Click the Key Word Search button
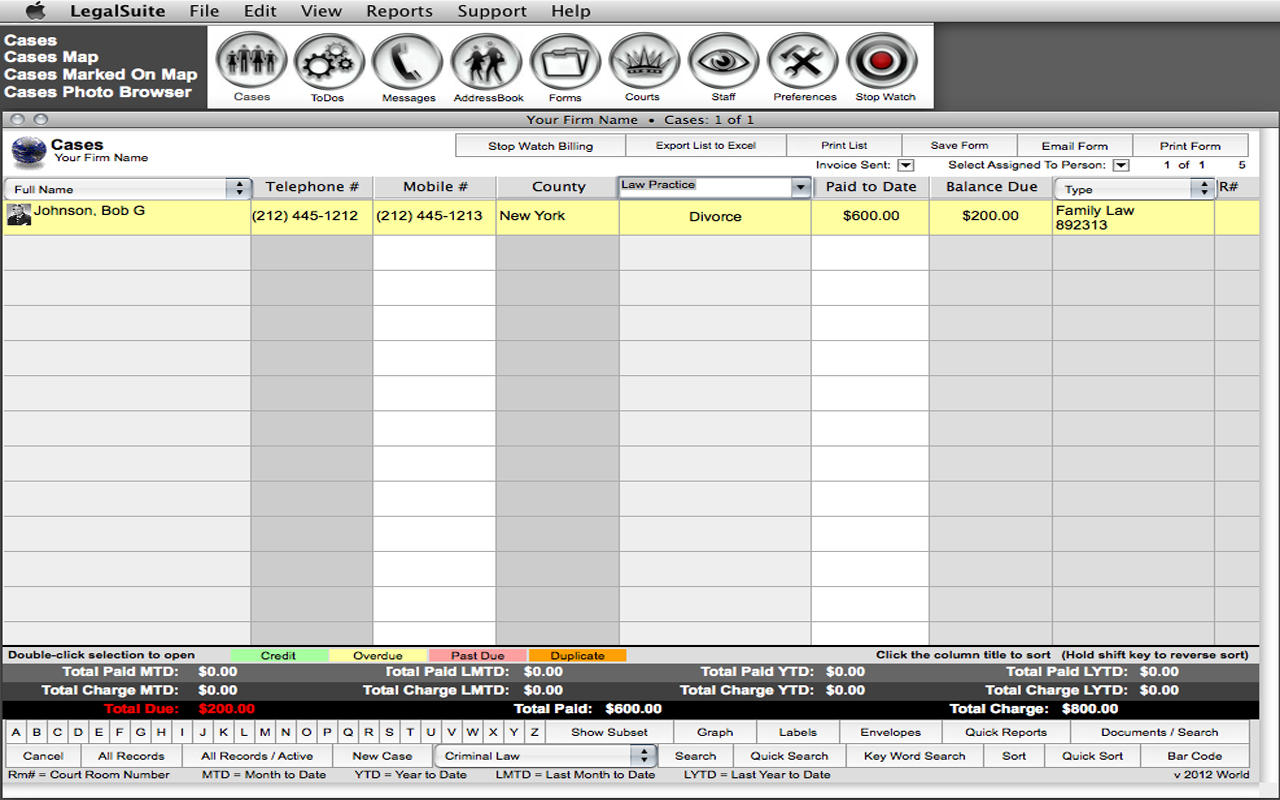This screenshot has width=1280, height=800. pos(915,756)
